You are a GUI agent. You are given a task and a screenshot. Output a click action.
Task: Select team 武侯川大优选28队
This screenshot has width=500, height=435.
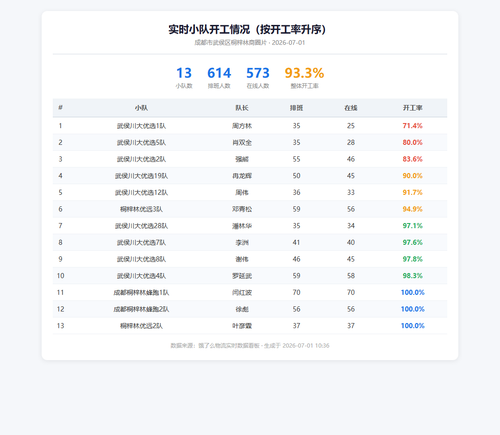[x=141, y=226]
